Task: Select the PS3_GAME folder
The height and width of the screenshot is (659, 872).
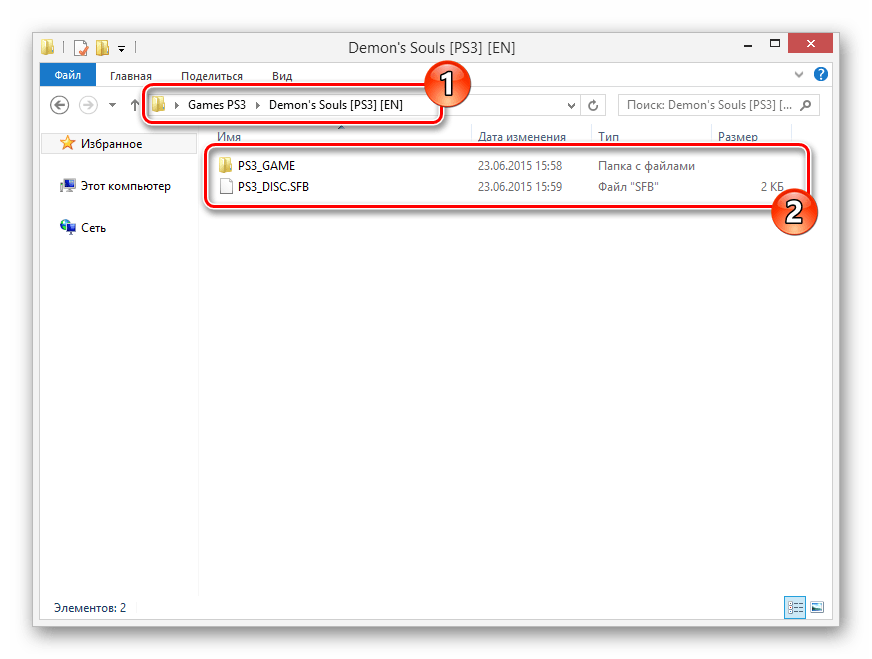Action: [x=266, y=166]
